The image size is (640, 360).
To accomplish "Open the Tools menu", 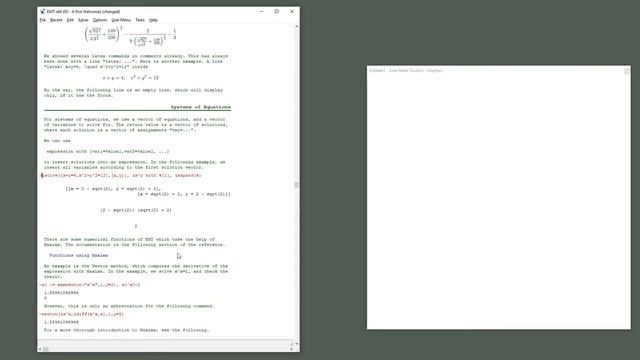I will click(x=140, y=20).
